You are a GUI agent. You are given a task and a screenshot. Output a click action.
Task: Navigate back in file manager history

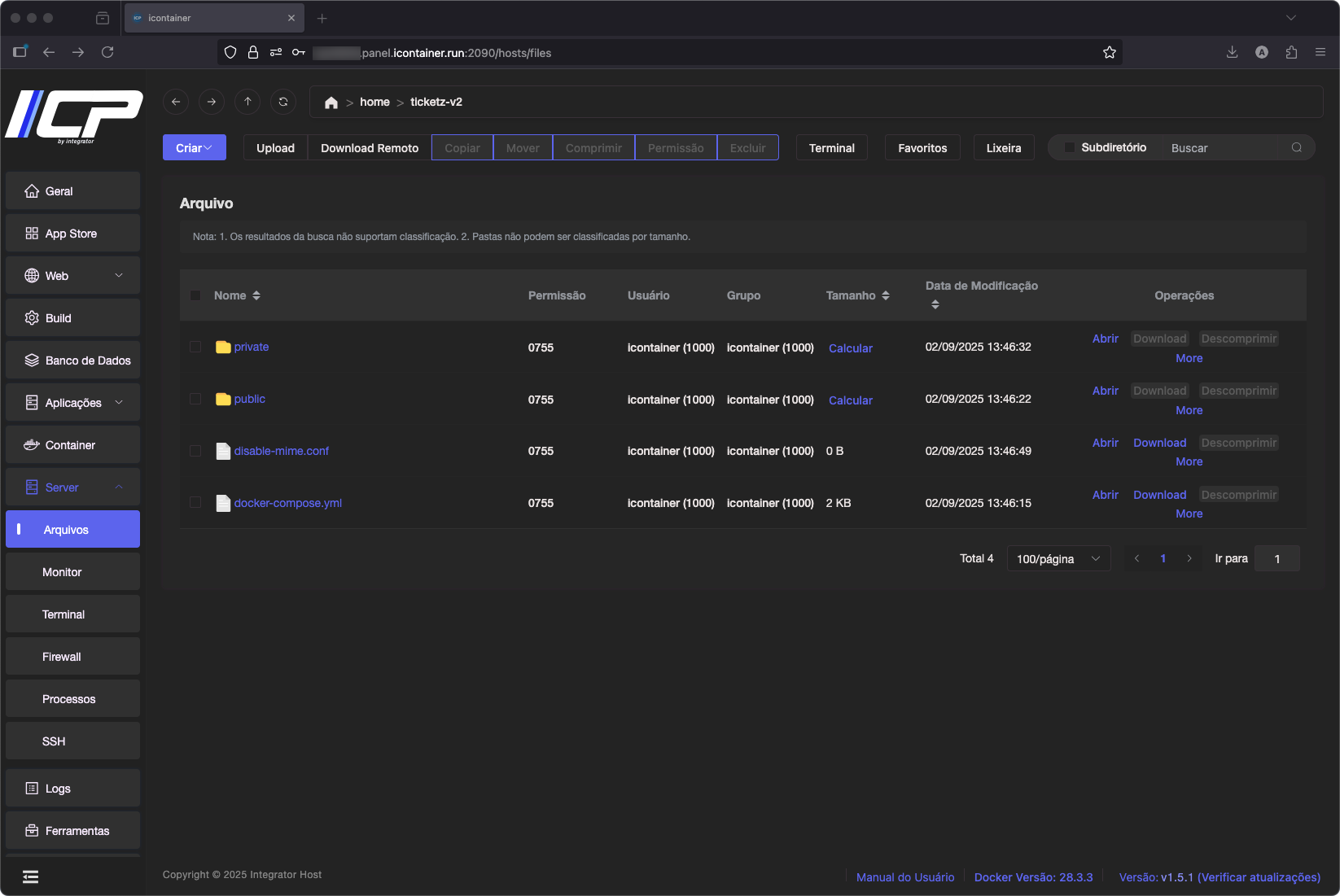coord(176,102)
